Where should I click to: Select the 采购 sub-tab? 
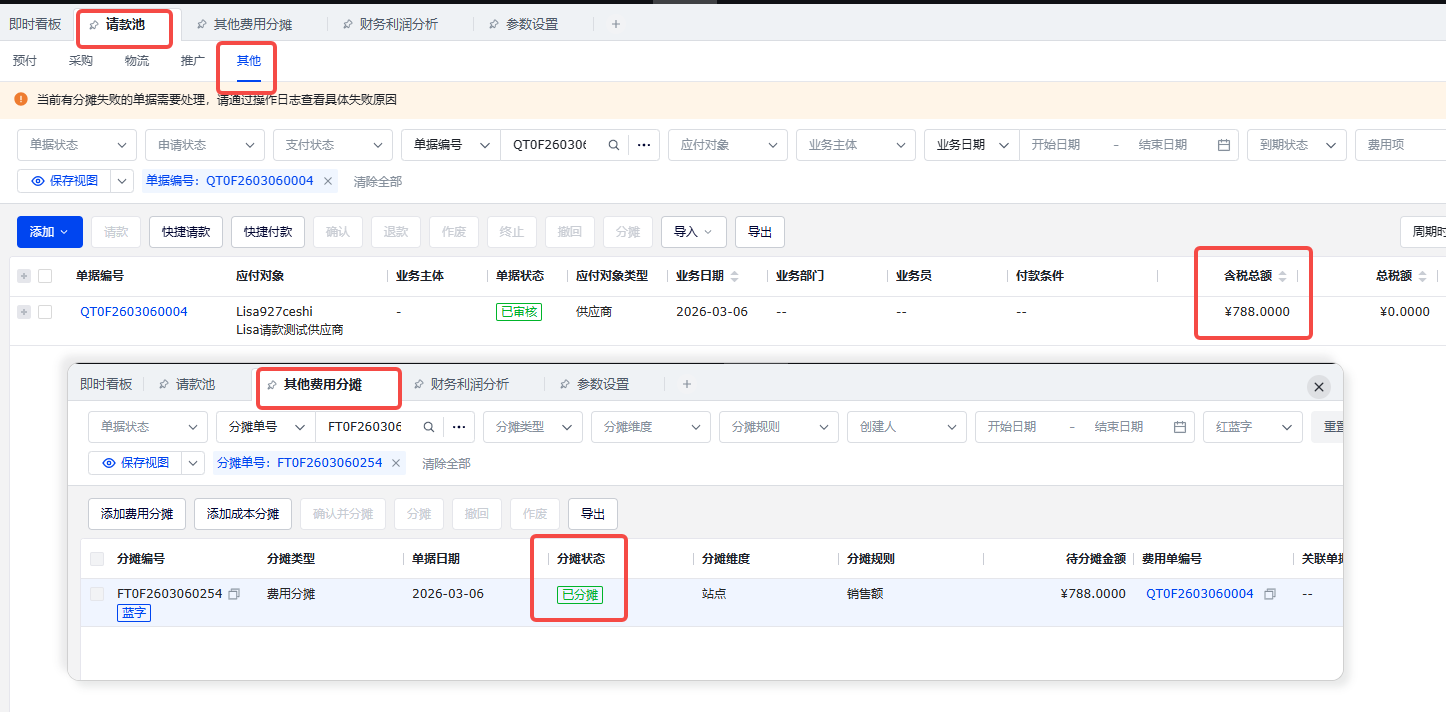pos(81,61)
